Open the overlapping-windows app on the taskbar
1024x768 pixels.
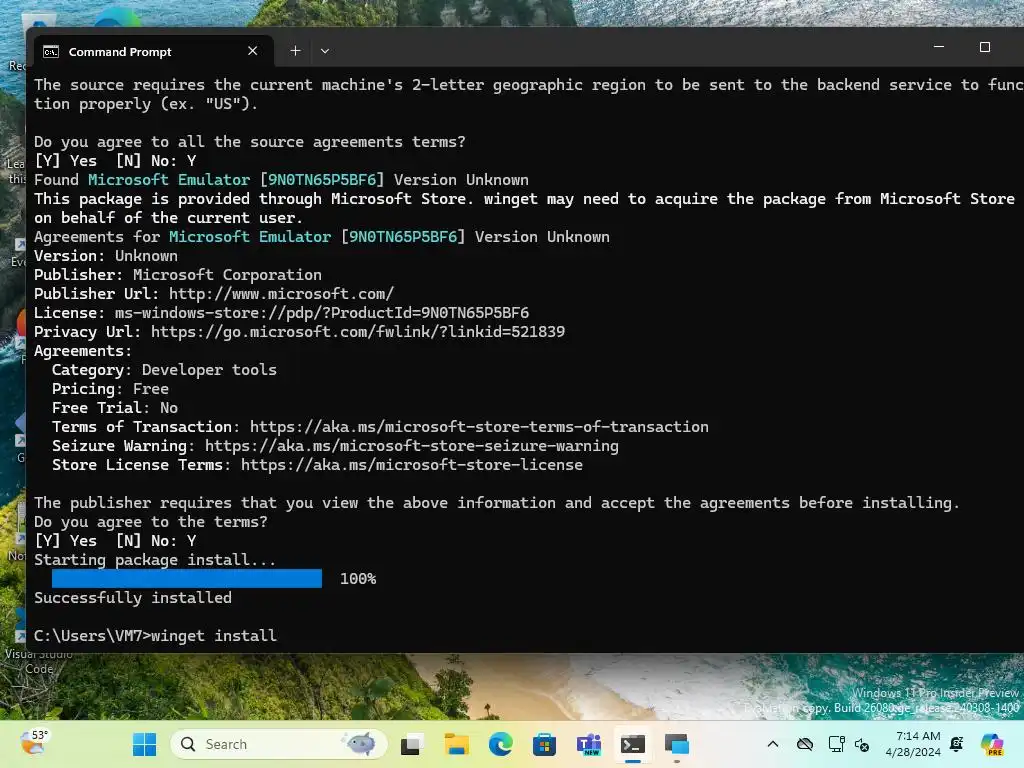click(677, 744)
